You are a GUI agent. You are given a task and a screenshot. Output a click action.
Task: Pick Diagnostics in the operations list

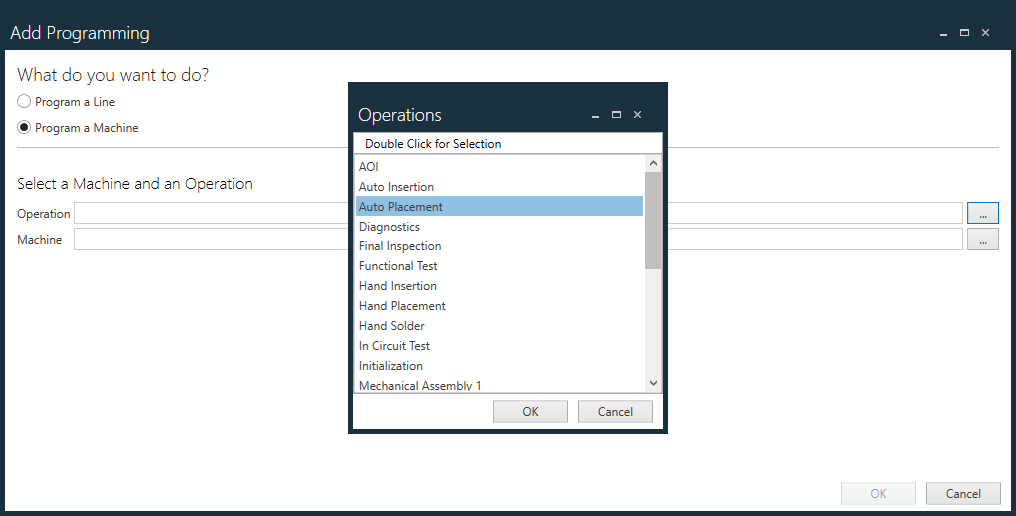click(x=389, y=227)
